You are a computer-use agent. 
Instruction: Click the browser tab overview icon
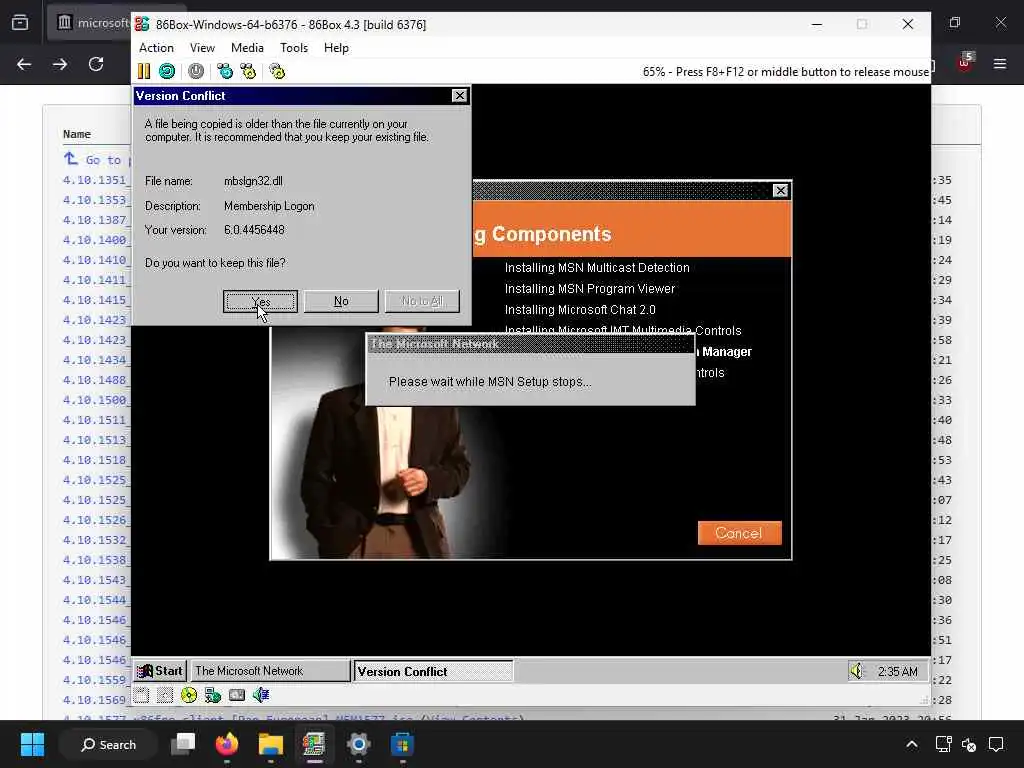(x=20, y=23)
